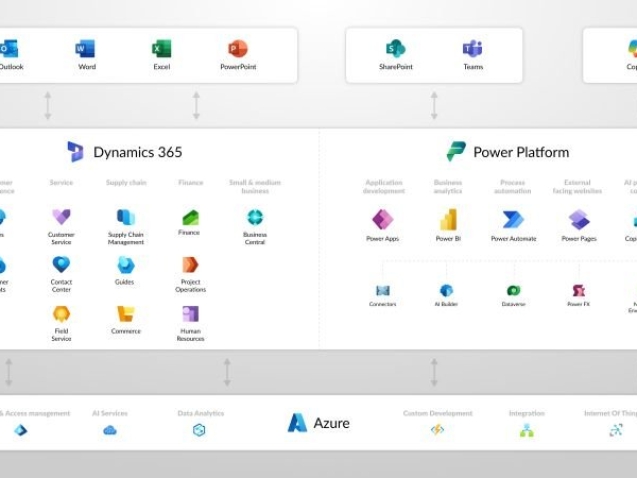
Task: Open the SharePoint icon
Action: click(x=395, y=49)
